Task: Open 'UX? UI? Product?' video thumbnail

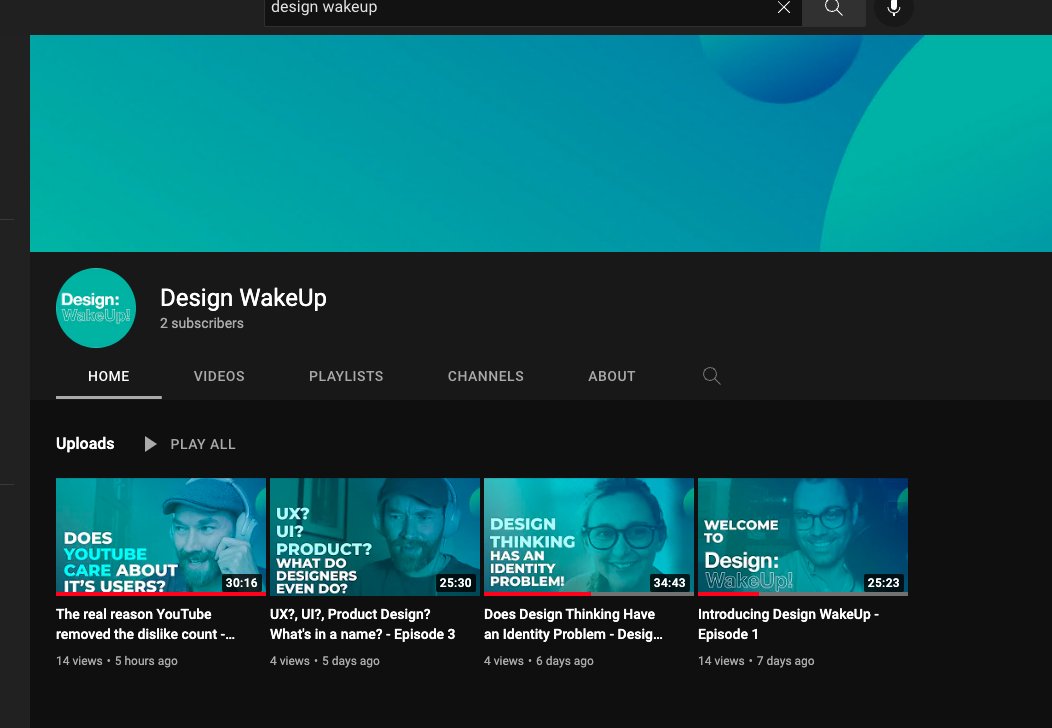Action: (375, 537)
